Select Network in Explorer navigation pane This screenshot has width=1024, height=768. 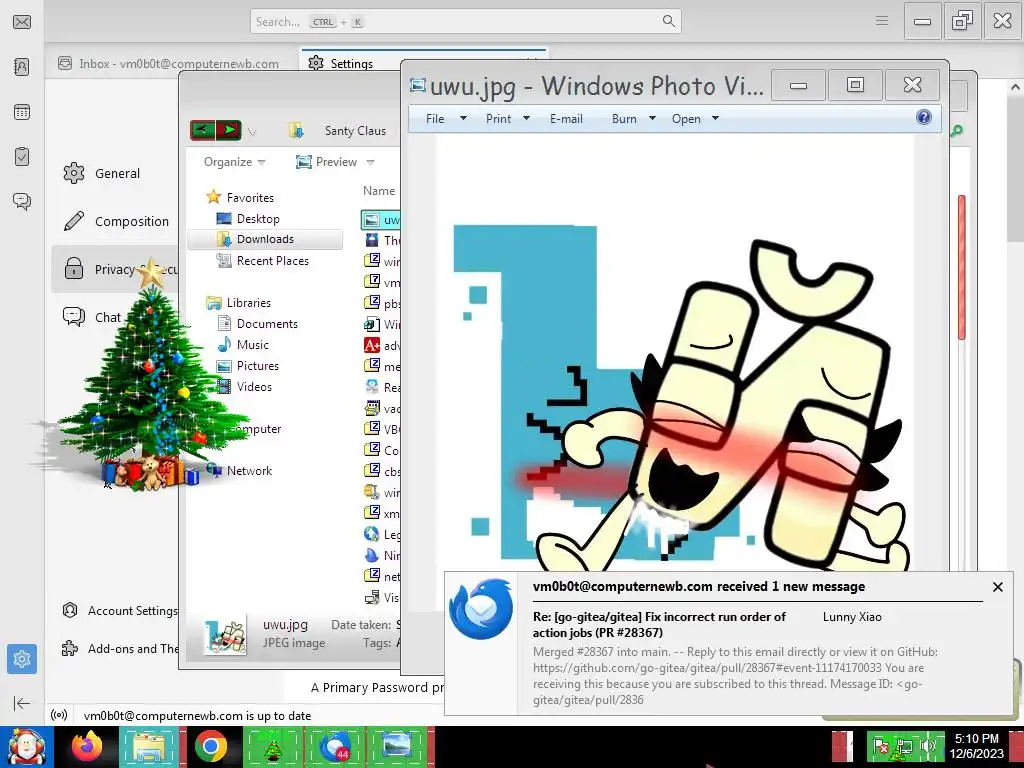[x=239, y=470]
